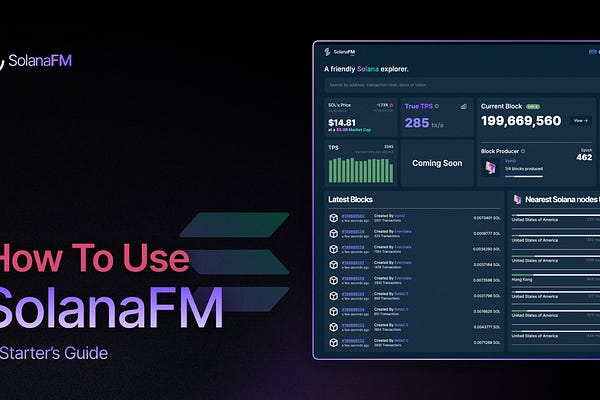Click the cube icon of the 0.0016628 SOL block
The height and width of the screenshot is (400, 600).
tap(334, 312)
